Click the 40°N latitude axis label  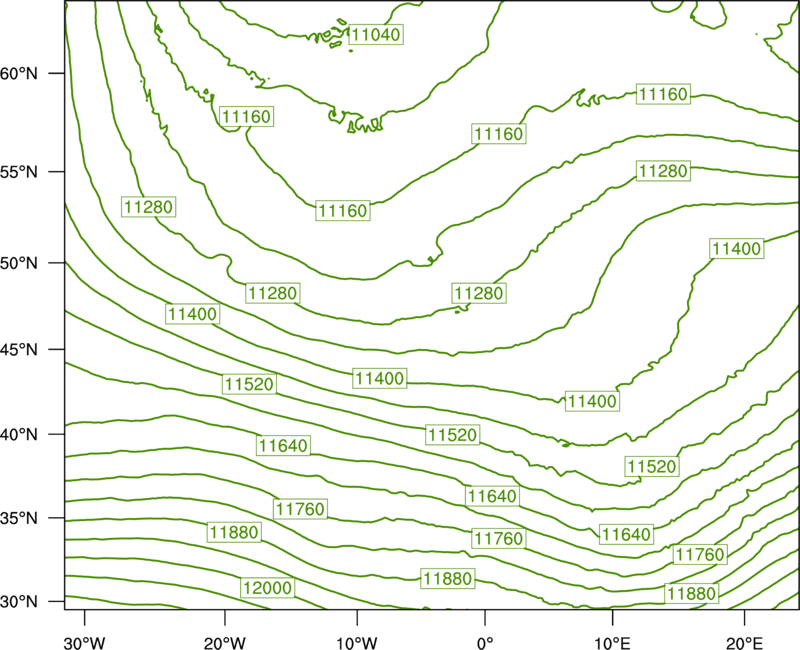(x=19, y=435)
